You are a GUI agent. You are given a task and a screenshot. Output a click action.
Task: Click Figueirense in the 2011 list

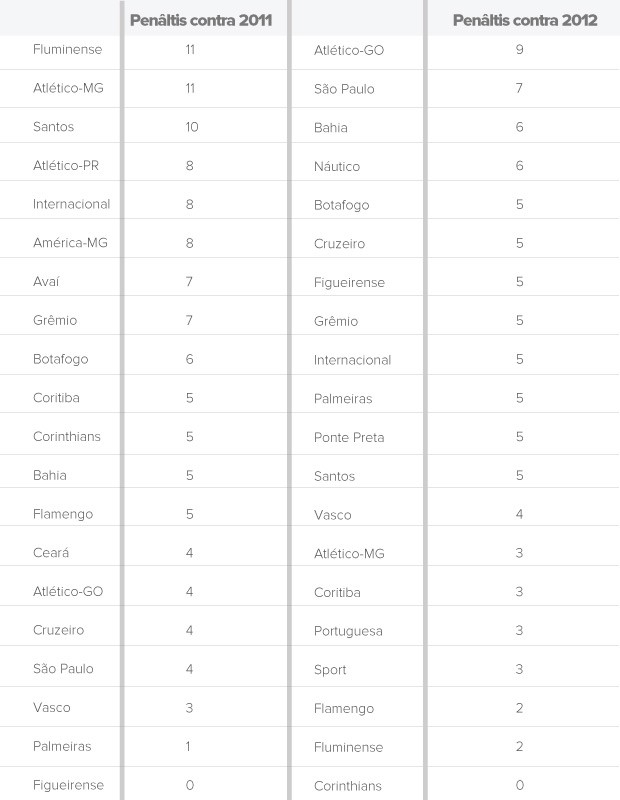coord(68,785)
